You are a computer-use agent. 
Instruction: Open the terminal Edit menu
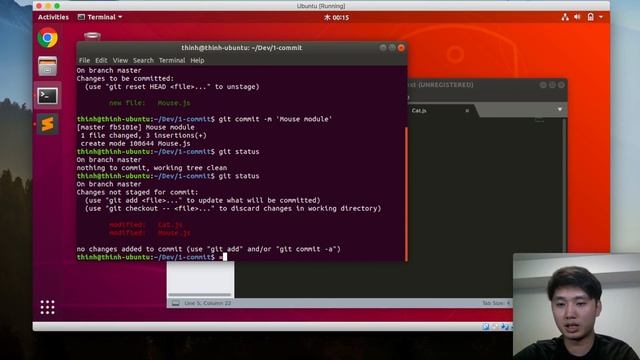click(101, 60)
